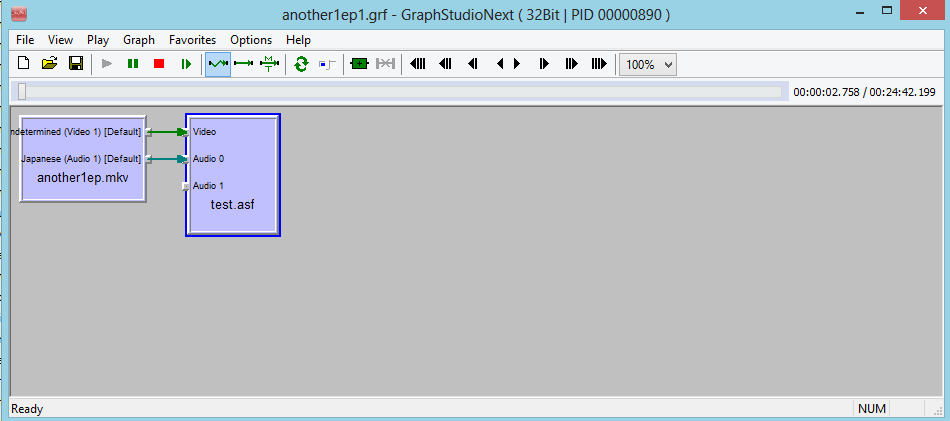950x421 pixels.
Task: Refresh the filter graph
Action: pos(301,64)
